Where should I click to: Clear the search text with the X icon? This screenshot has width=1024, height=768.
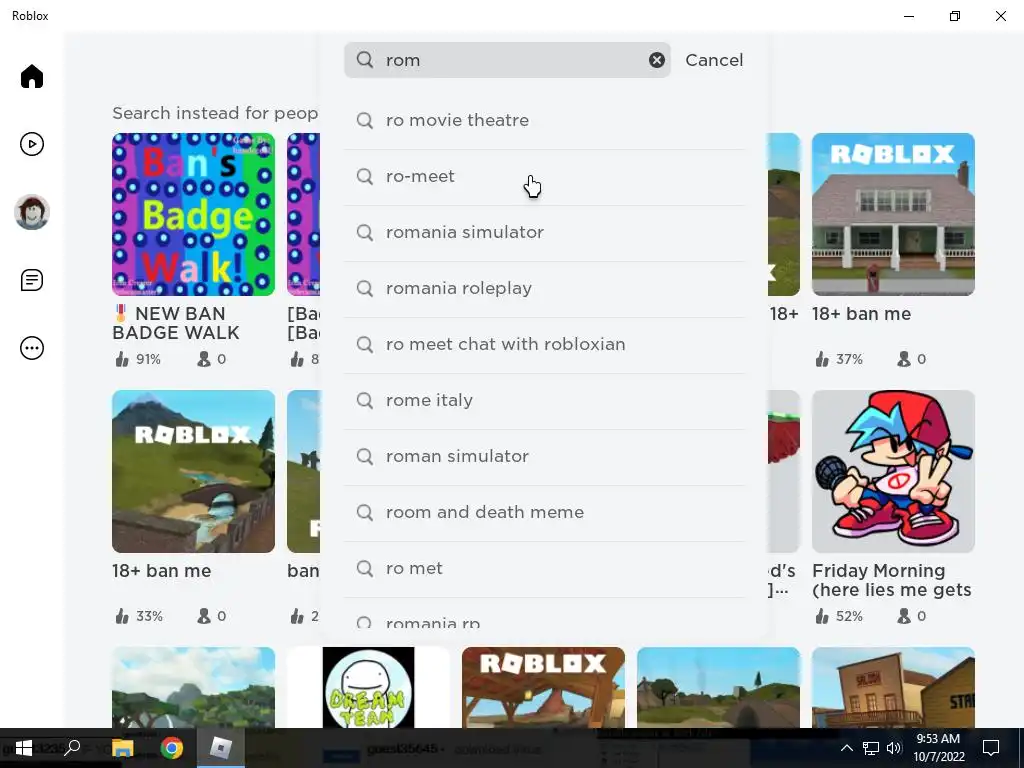click(x=656, y=60)
